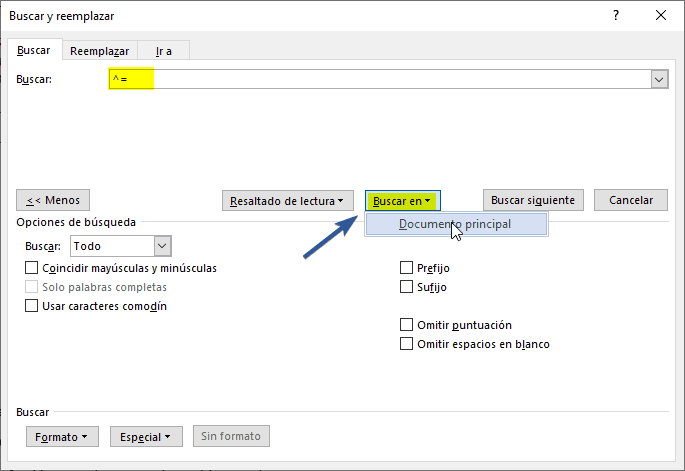Image resolution: width=685 pixels, height=471 pixels.
Task: Open the Buscar en dropdown button
Action: click(x=402, y=201)
